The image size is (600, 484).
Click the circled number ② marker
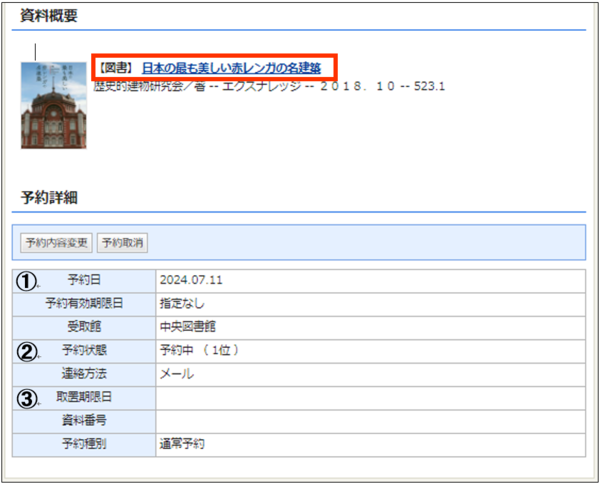[x=28, y=351]
